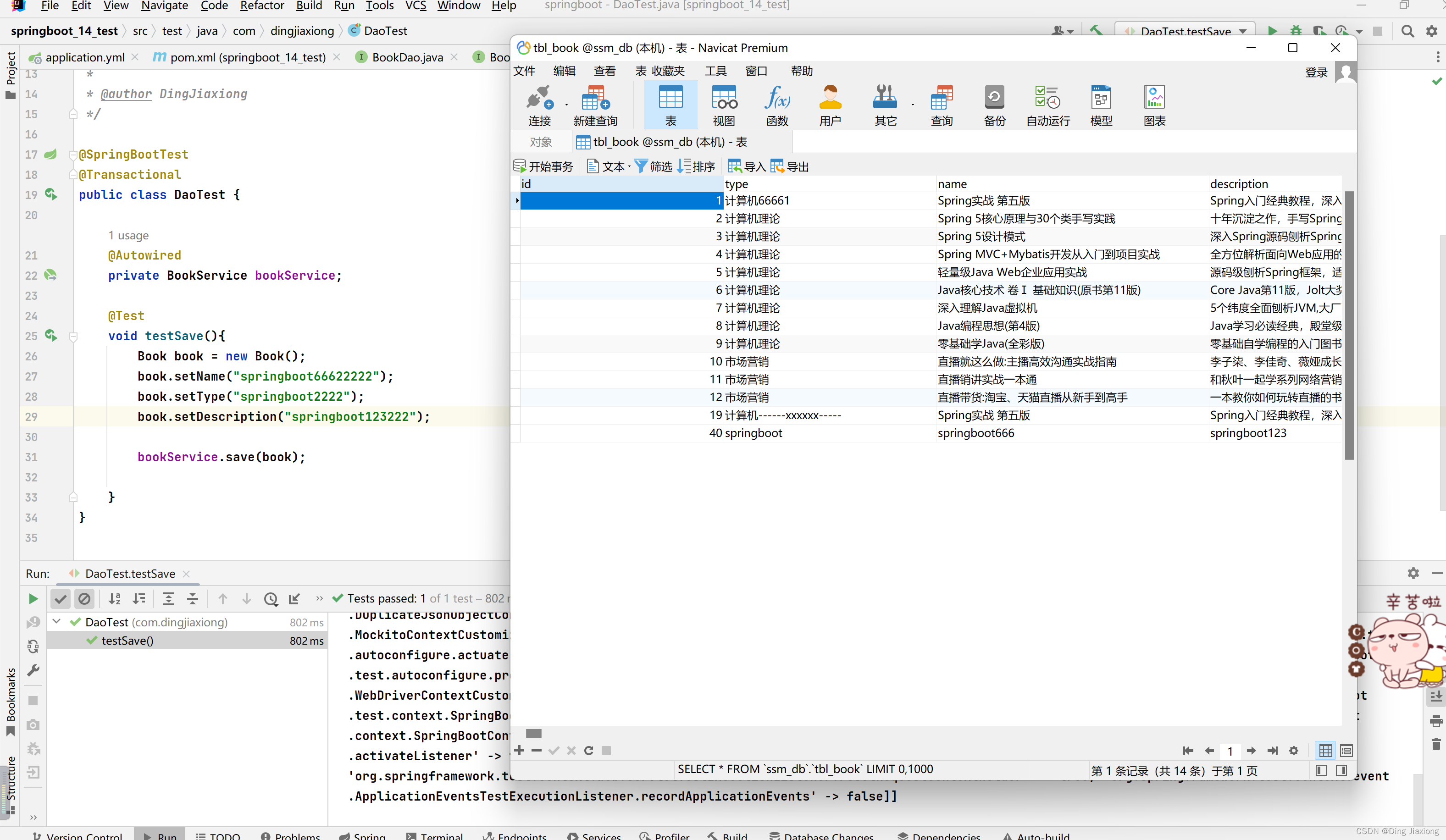Open run gutter icon at testSave line
Viewport: 1446px width, 840px height.
[x=51, y=335]
